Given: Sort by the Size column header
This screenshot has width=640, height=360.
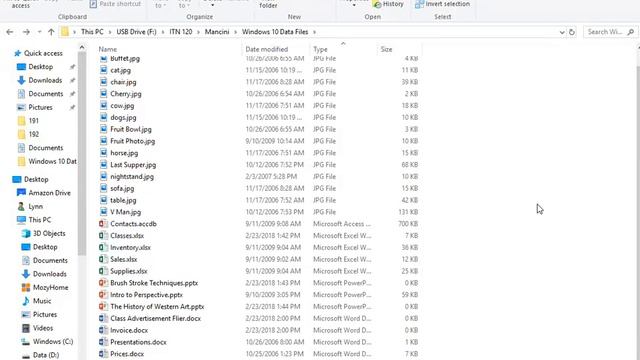Looking at the screenshot, I should click(387, 49).
